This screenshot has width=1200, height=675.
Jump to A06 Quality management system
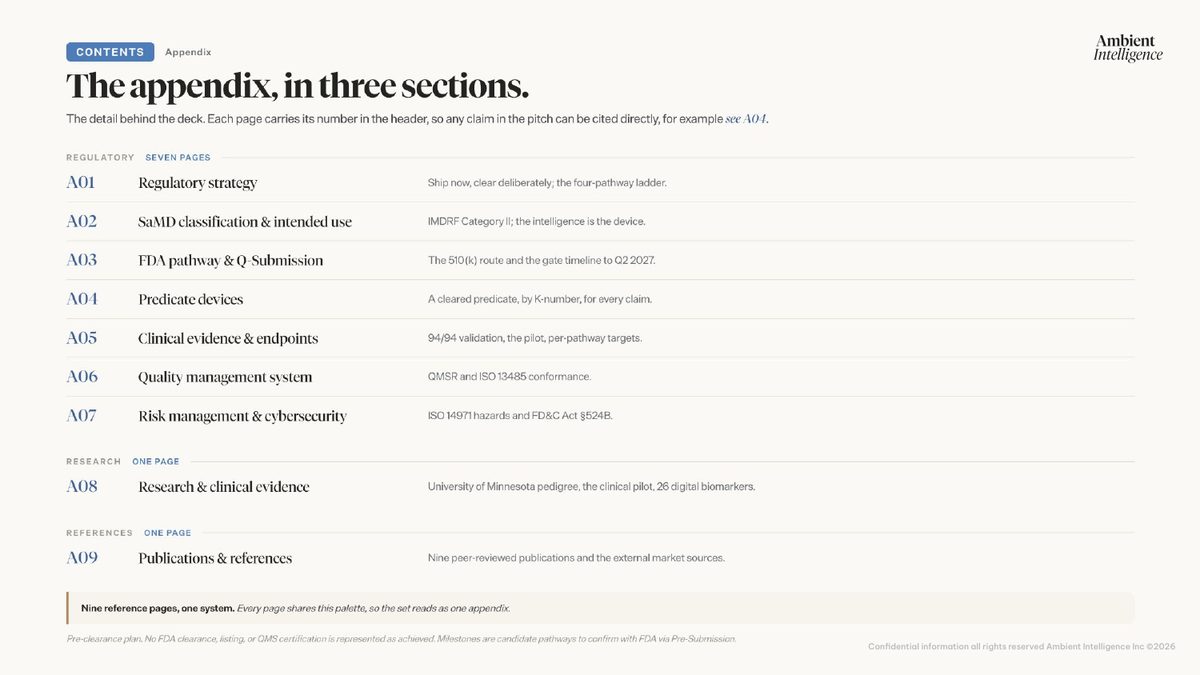600,377
